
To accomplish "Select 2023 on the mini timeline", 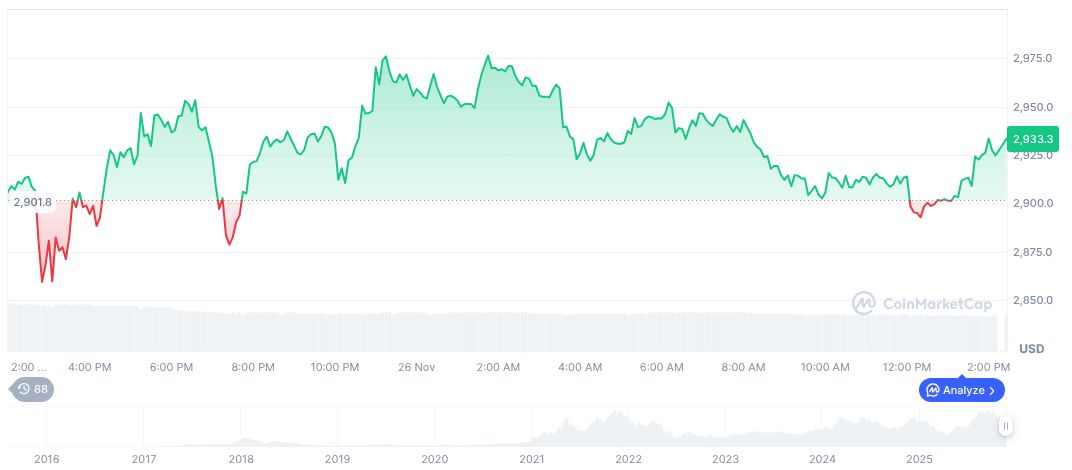I will 725,459.
